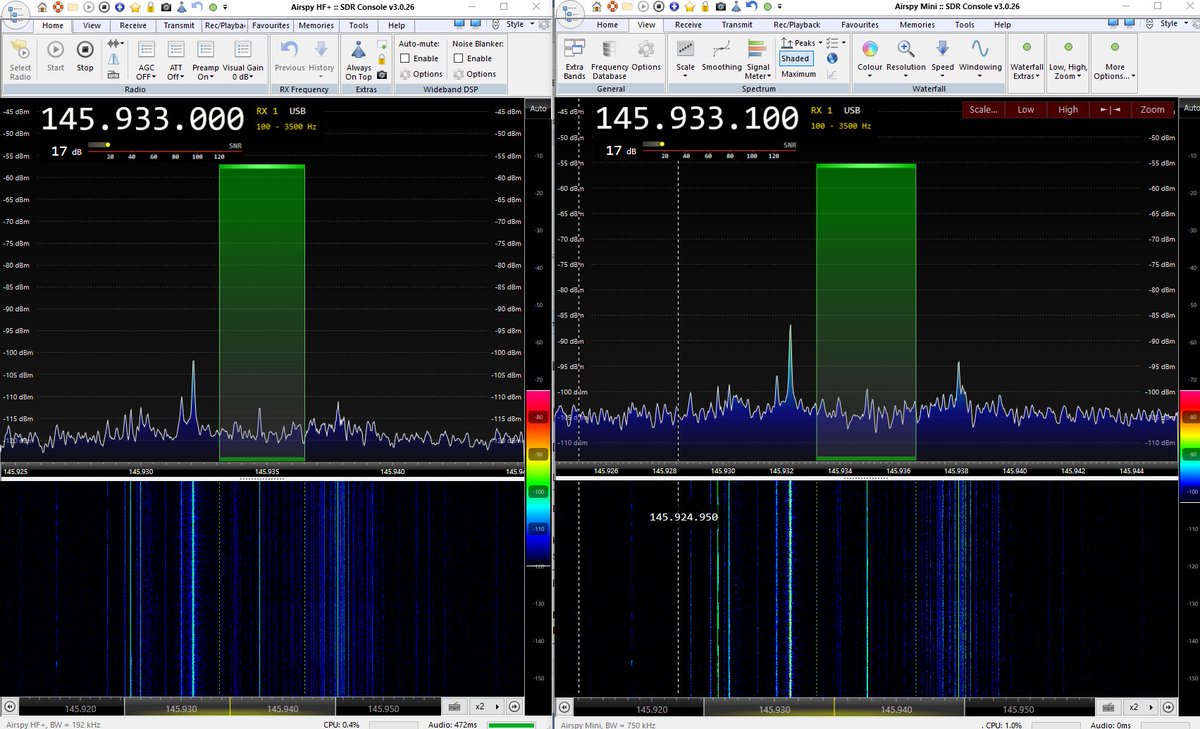Toggle the Shaded spectrum display option
The image size is (1200, 729).
coord(795,59)
